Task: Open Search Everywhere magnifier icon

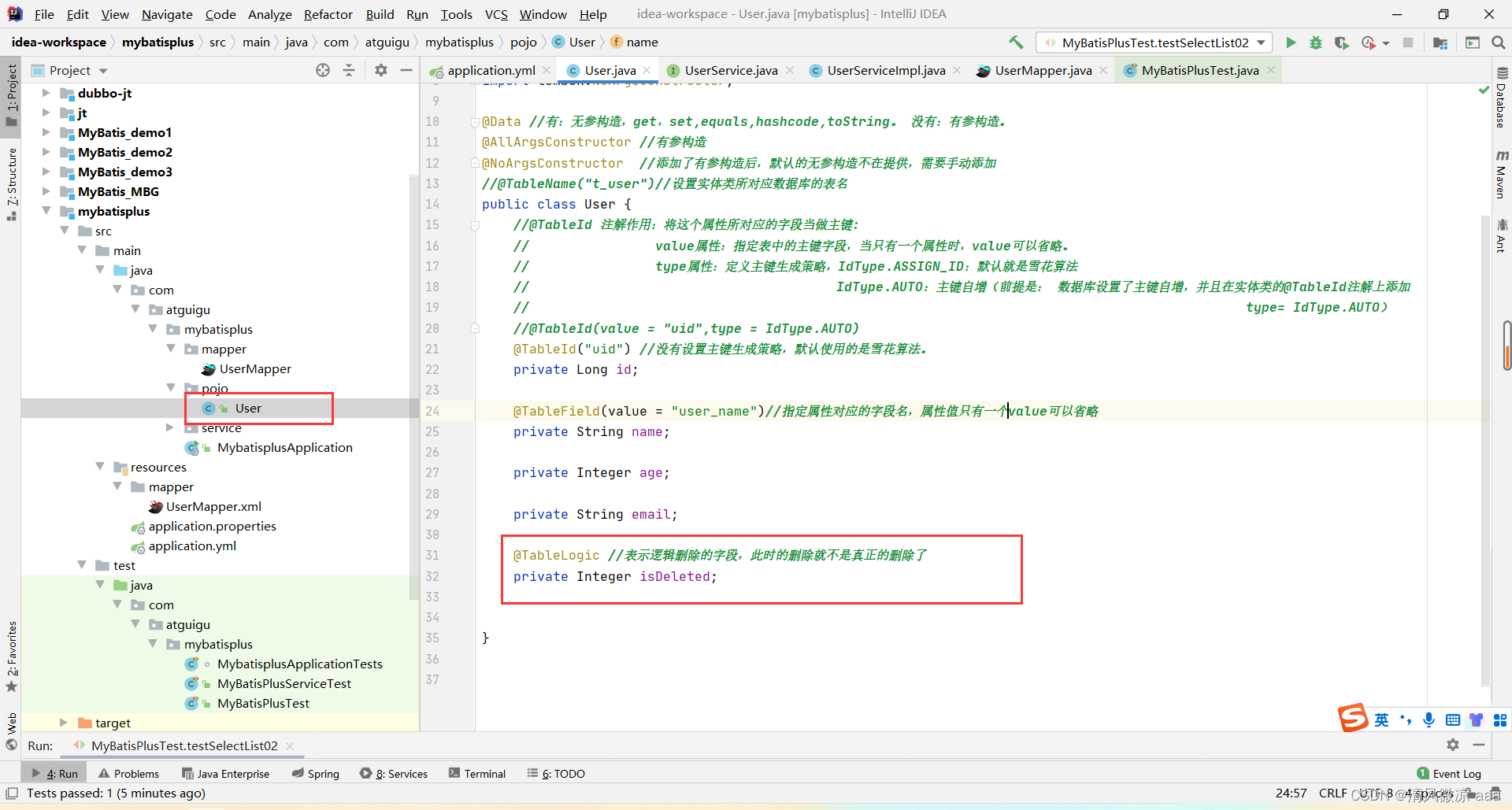Action: pos(1499,43)
